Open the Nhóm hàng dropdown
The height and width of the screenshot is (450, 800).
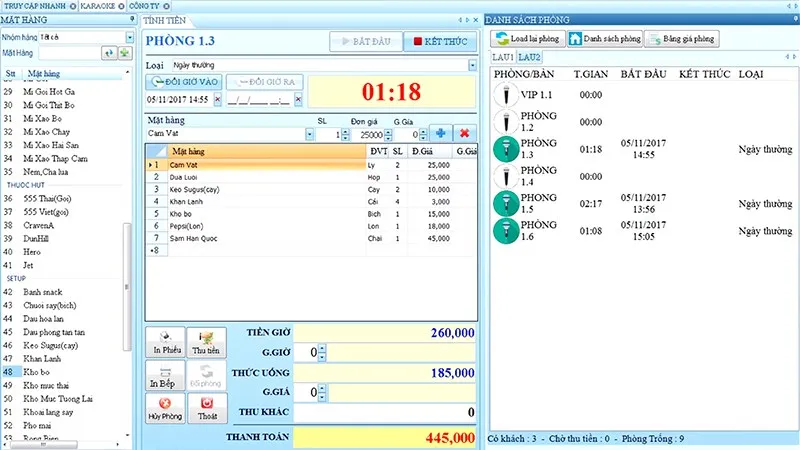pos(129,37)
